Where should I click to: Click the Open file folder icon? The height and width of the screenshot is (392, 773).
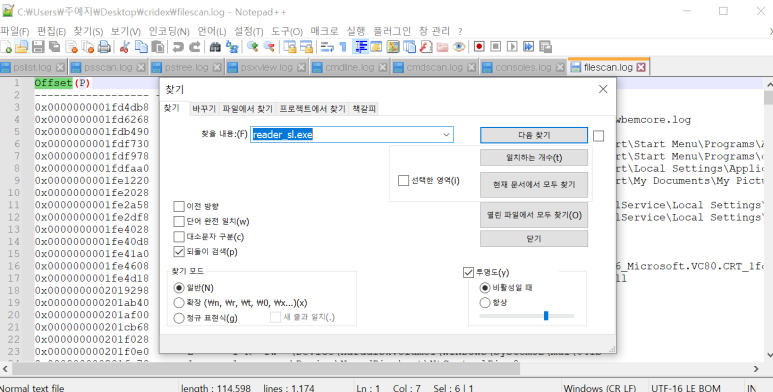click(x=22, y=47)
